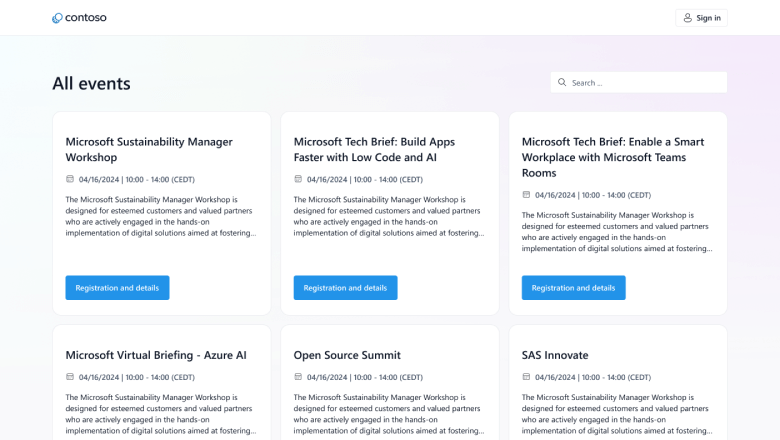780x440 pixels.
Task: Open the Enable a Smart Workplace event title
Action: (x=612, y=157)
